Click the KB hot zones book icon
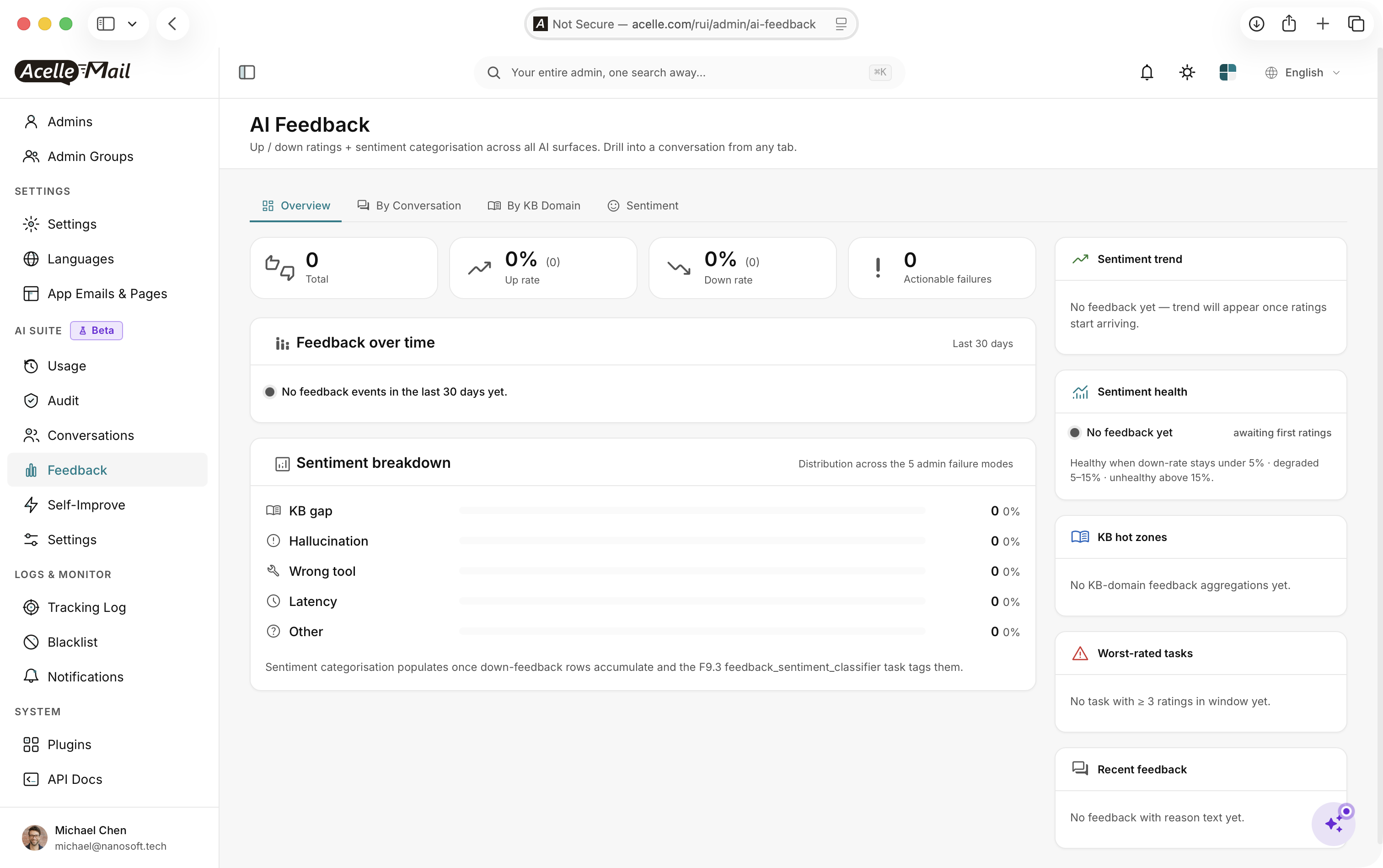Image resolution: width=1383 pixels, height=868 pixels. click(x=1080, y=537)
